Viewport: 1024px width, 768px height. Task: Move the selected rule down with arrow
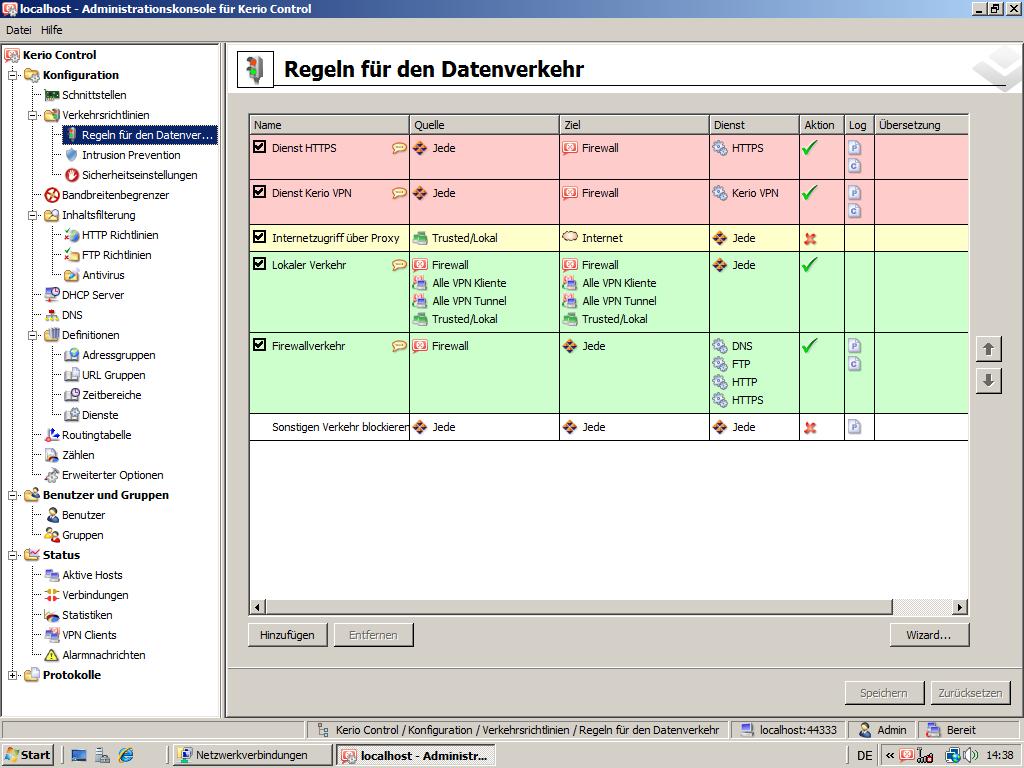pyautogui.click(x=989, y=380)
